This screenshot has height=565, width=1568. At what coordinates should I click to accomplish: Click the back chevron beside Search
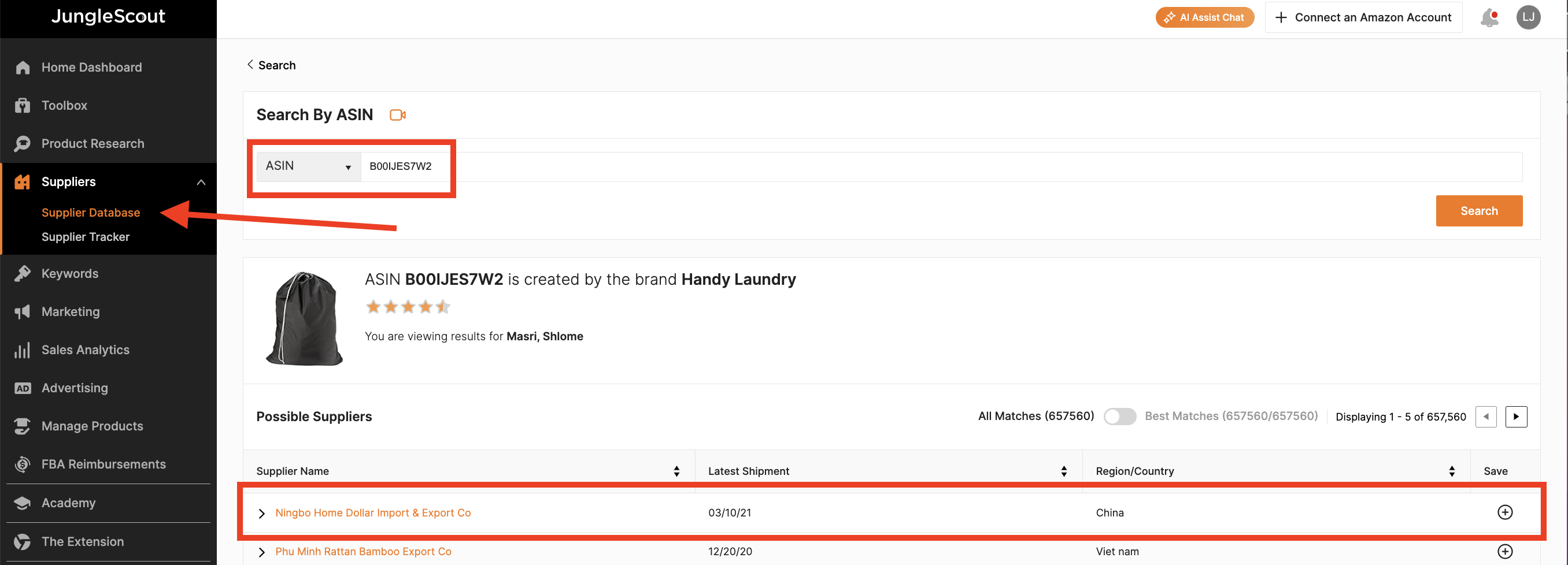(250, 65)
